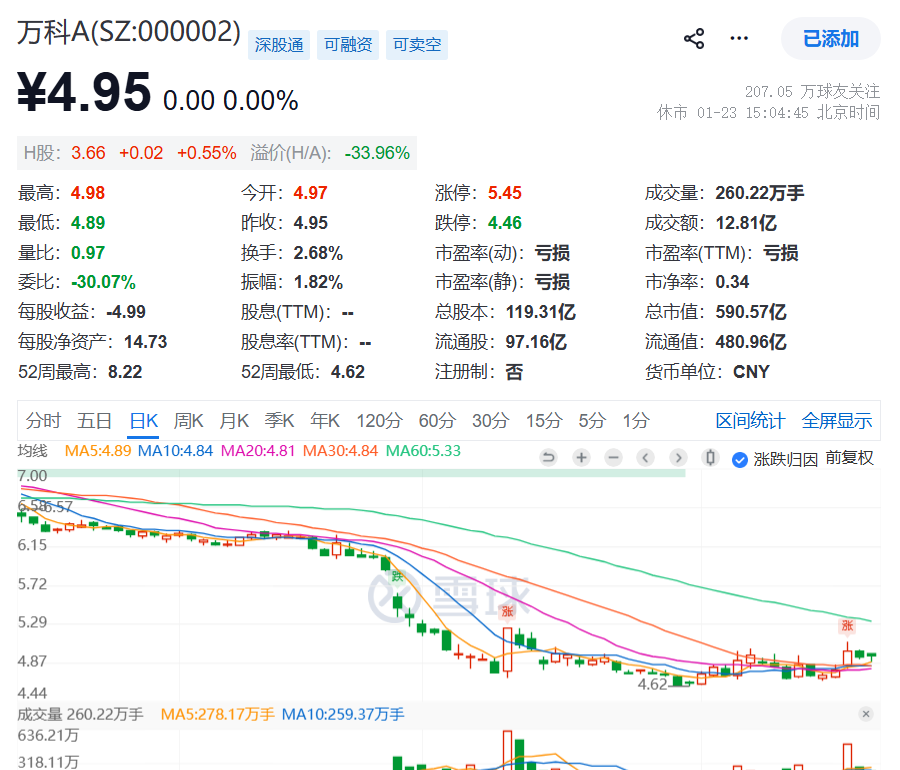Click the share icon
The image size is (900, 770).
694,38
